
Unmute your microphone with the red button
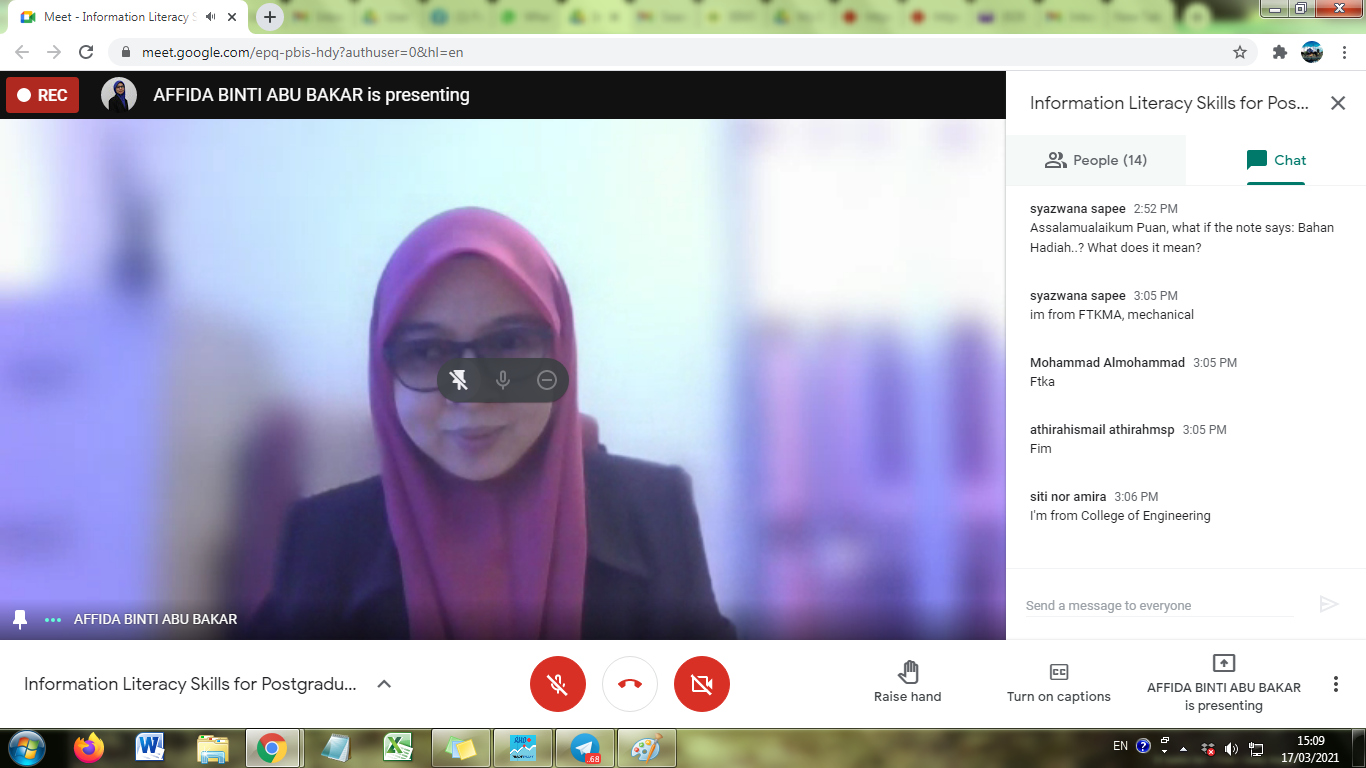point(558,684)
